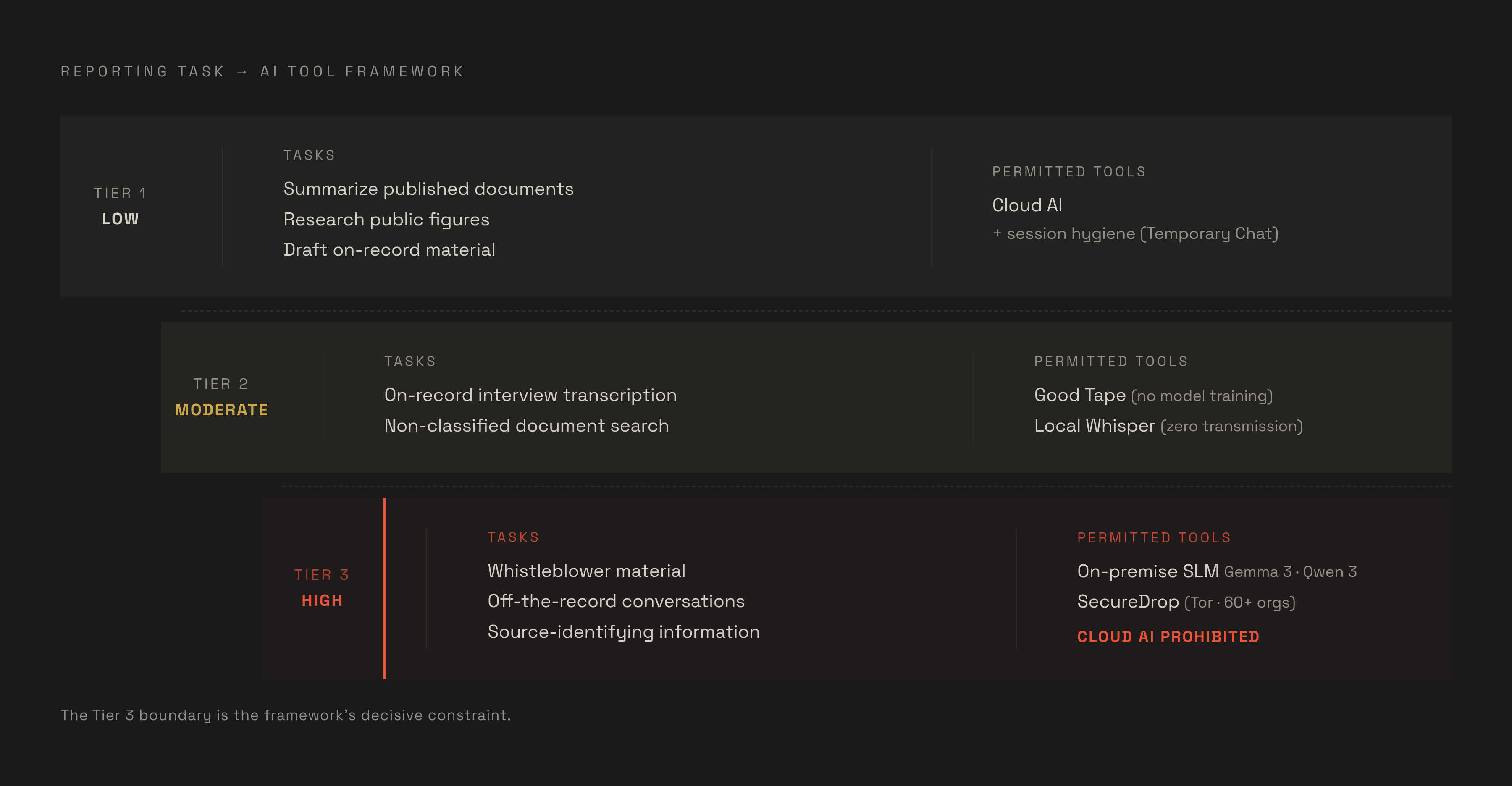Image resolution: width=1512 pixels, height=786 pixels.
Task: Click the 'TASKS' header in Tier 1
Action: pos(309,155)
